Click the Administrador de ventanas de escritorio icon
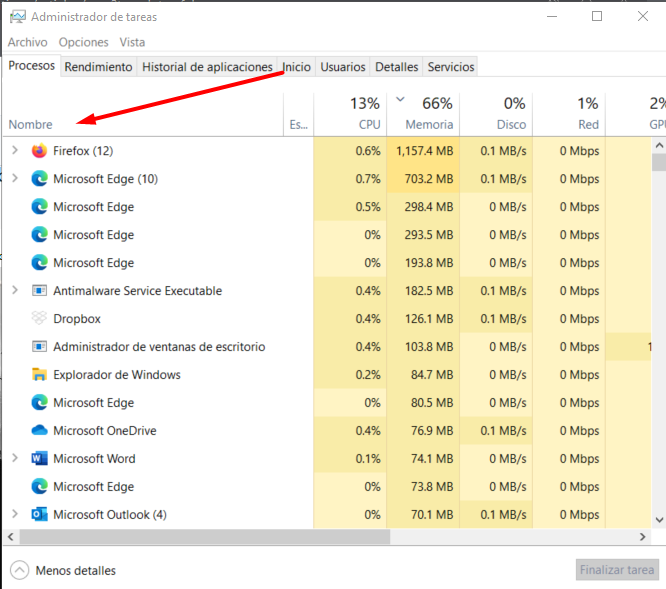The height and width of the screenshot is (589, 666). (x=39, y=347)
